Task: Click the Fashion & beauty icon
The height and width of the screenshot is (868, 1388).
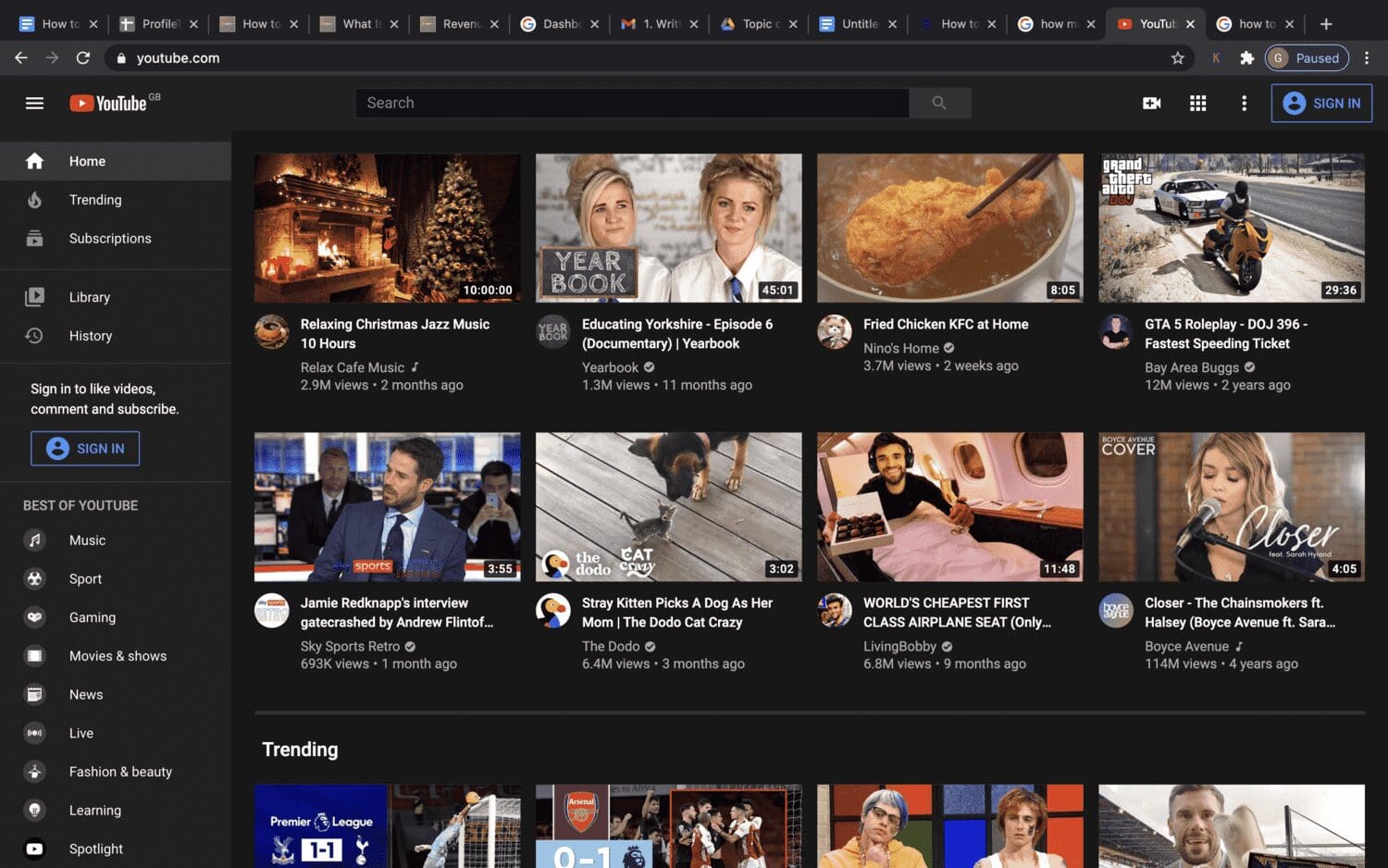Action: 34,772
